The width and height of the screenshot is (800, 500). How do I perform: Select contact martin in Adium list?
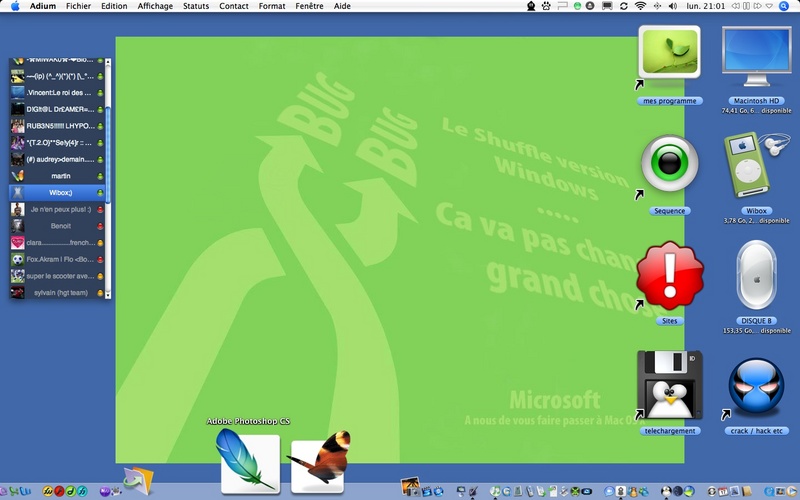tap(57, 176)
